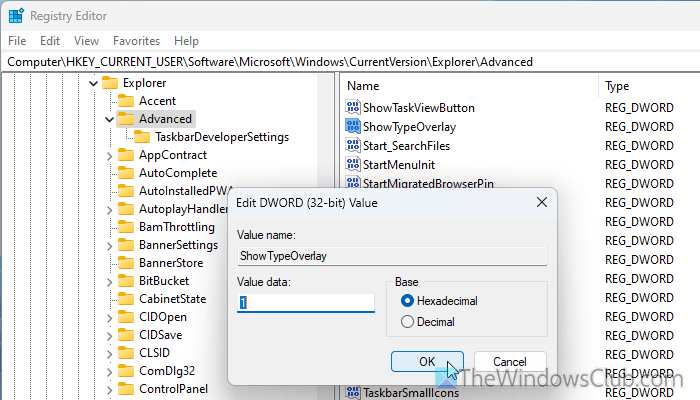This screenshot has width=700, height=400.
Task: Collapse the Advanced tree node
Action: coord(109,119)
